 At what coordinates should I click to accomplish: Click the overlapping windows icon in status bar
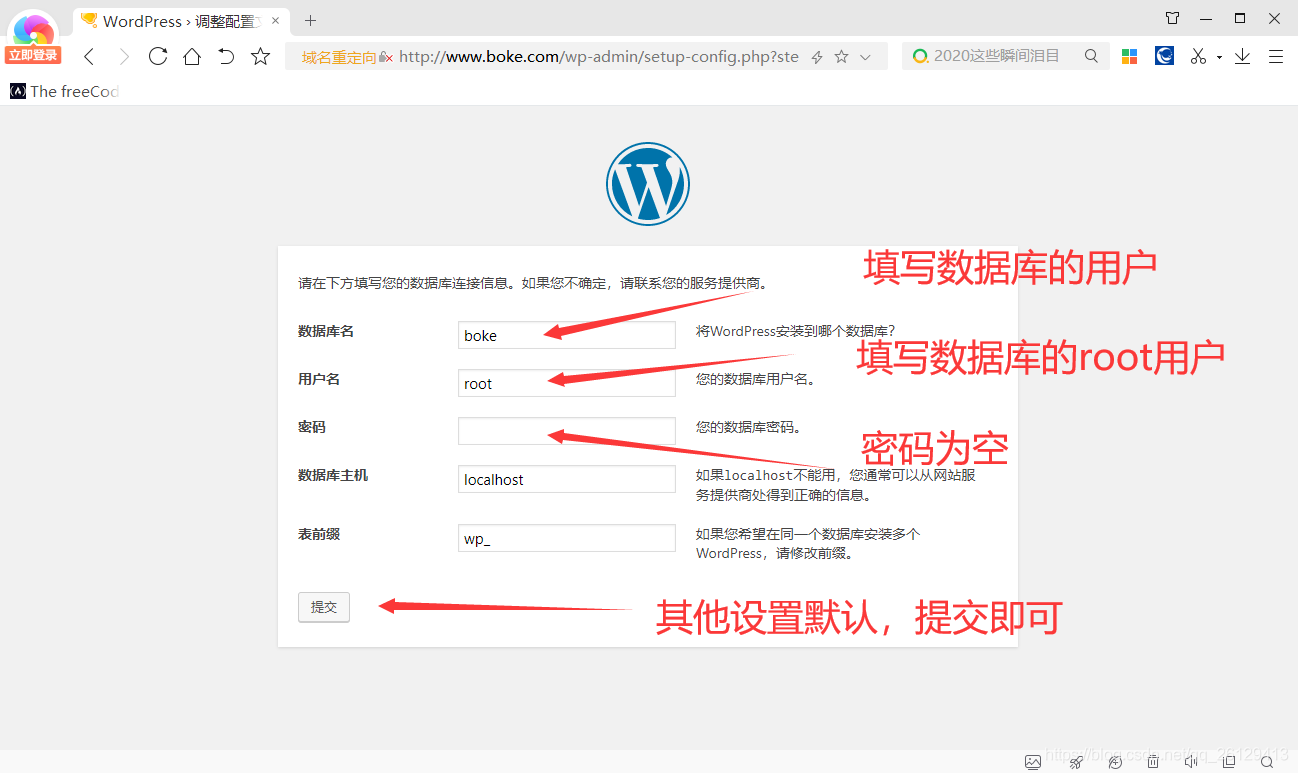[1229, 762]
